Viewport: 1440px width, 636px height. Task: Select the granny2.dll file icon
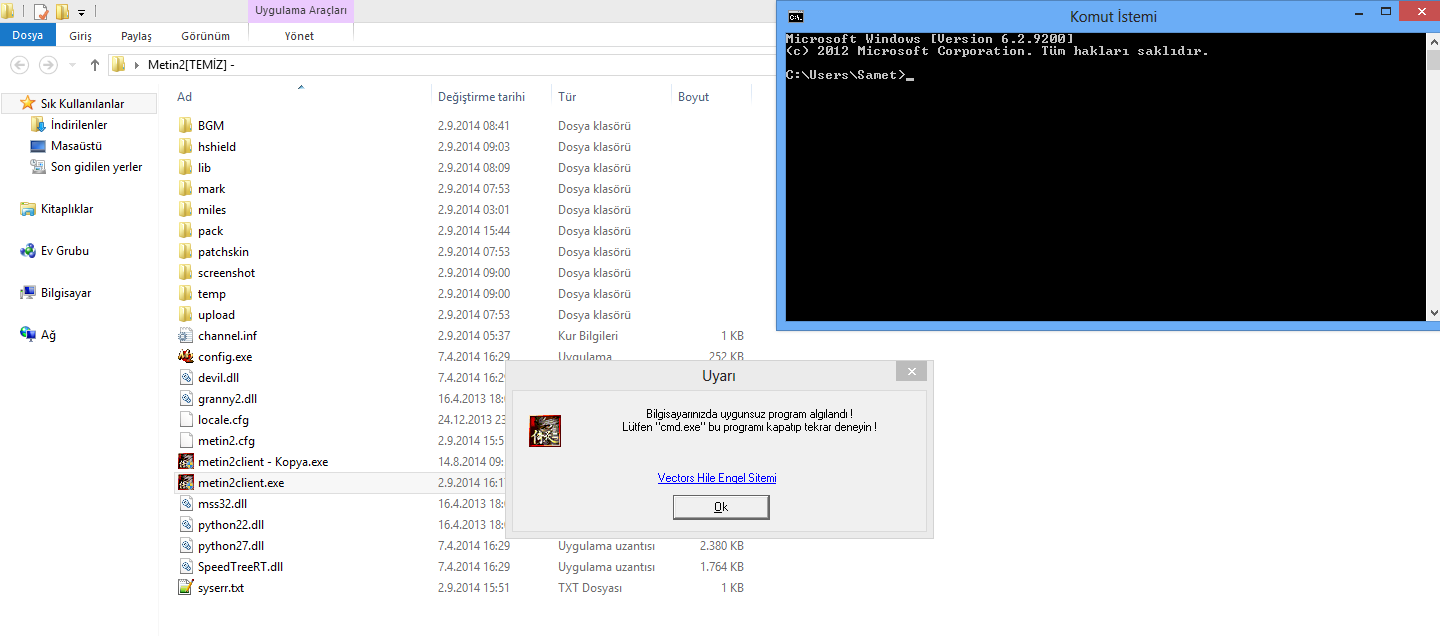(185, 398)
